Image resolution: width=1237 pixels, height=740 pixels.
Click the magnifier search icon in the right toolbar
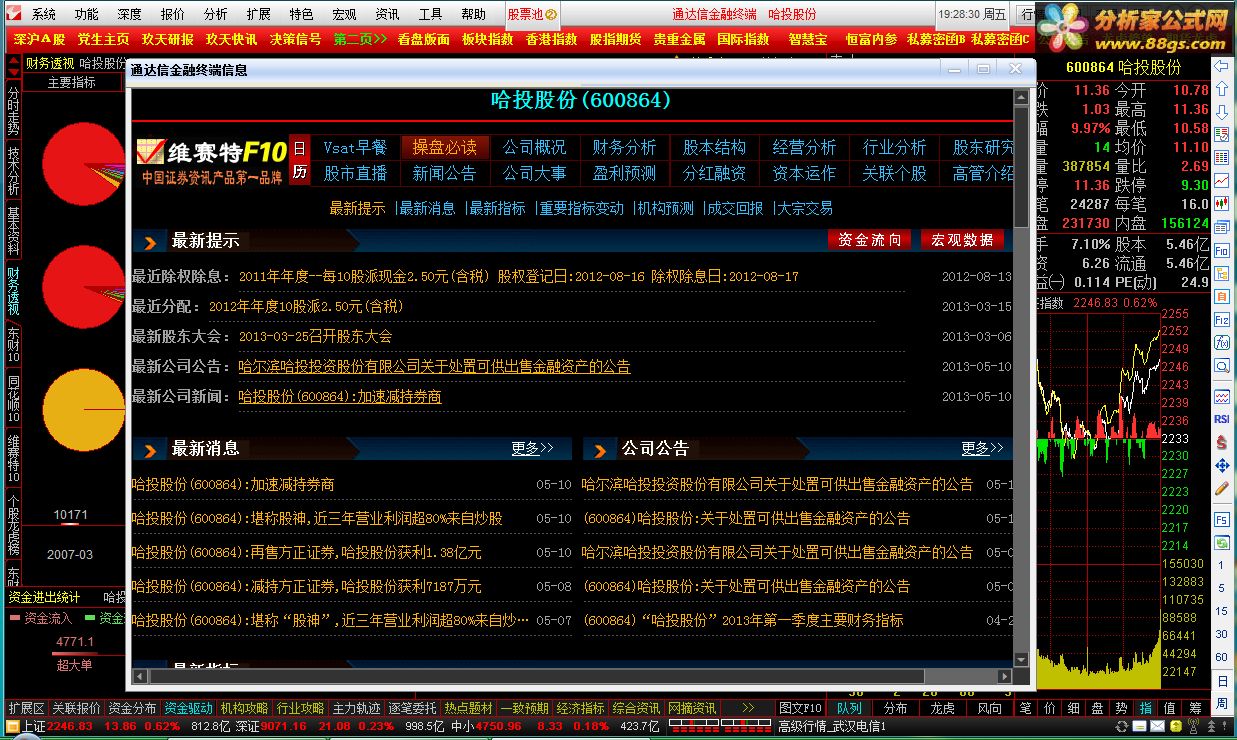(x=1221, y=365)
